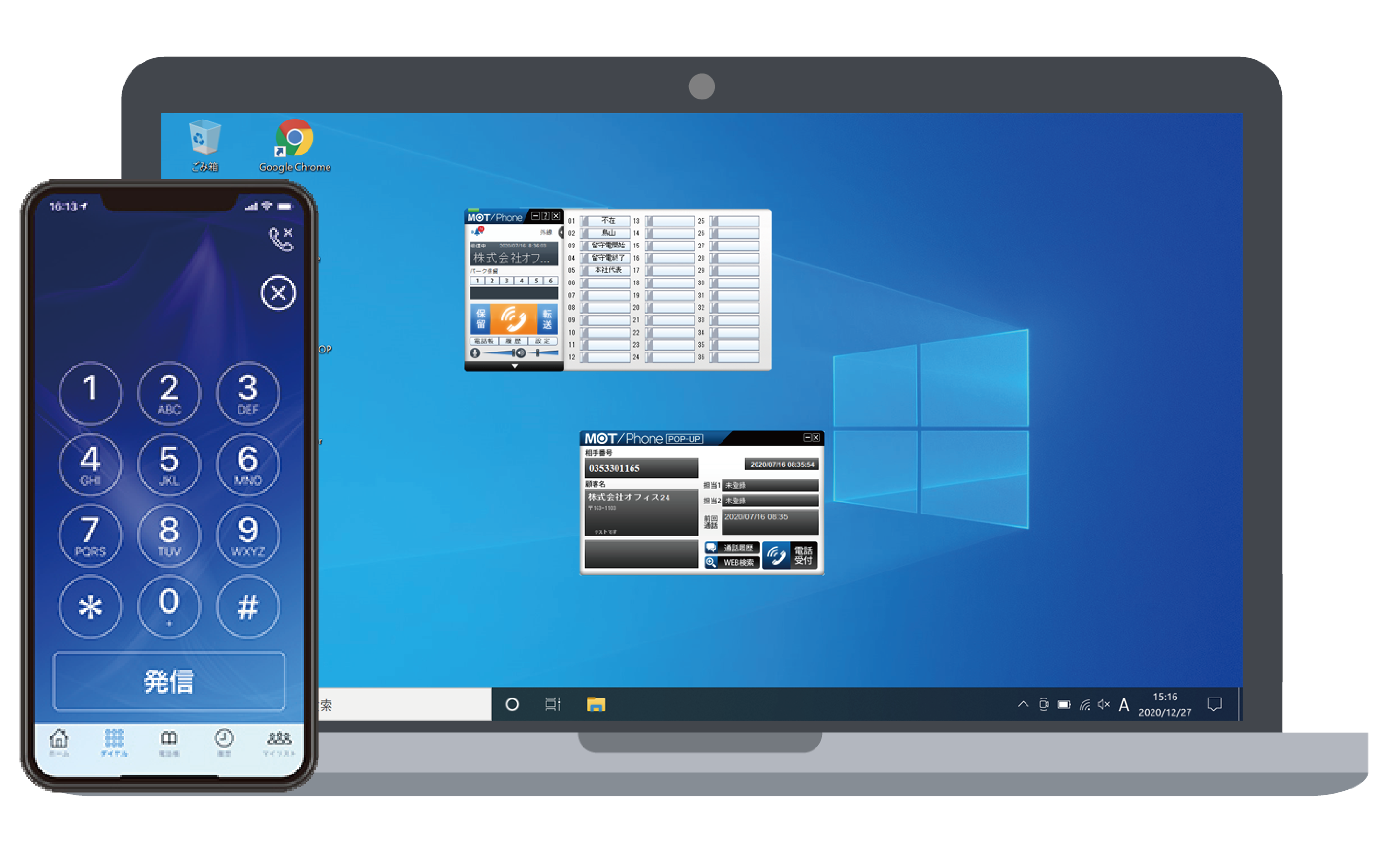Click the 転送 transfer button
The image size is (1400, 853).
pos(547,319)
